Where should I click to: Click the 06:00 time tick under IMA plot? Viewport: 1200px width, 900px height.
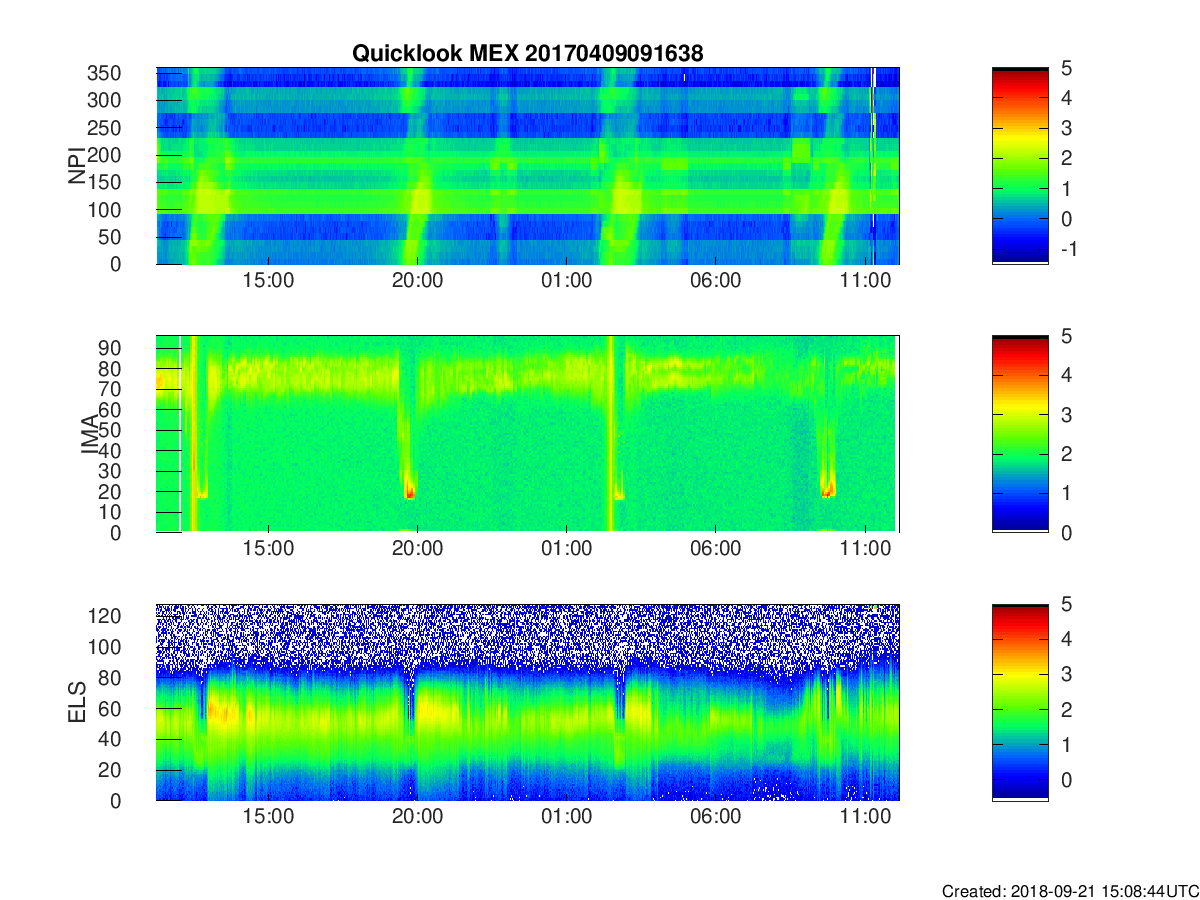point(716,549)
